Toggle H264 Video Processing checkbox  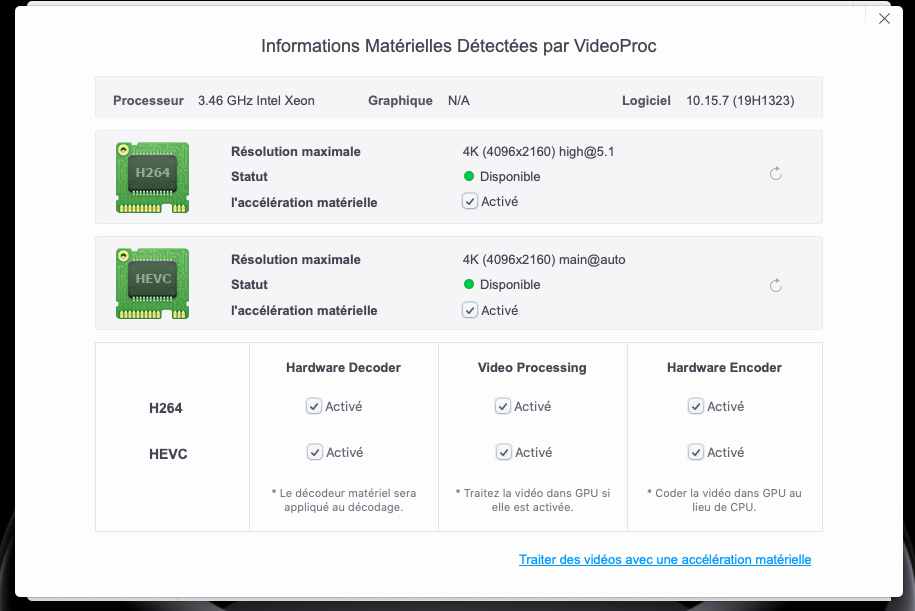pyautogui.click(x=503, y=406)
